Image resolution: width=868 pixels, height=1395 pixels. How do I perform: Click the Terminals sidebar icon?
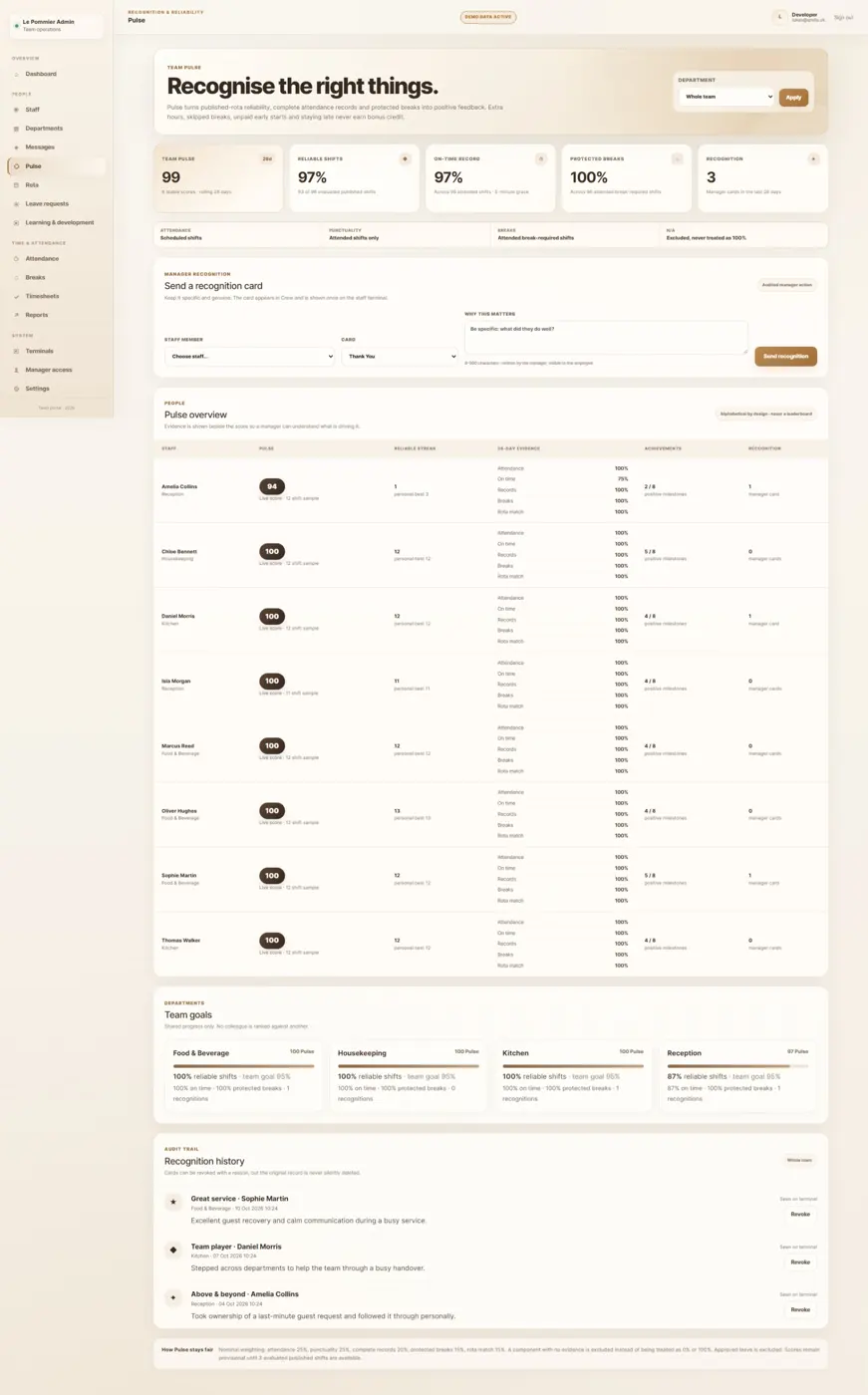pyautogui.click(x=16, y=352)
